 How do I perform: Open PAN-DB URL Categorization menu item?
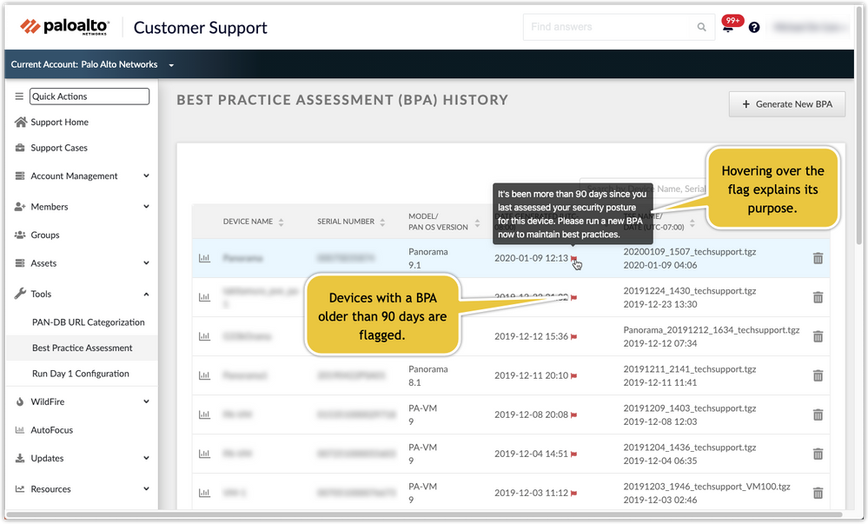coord(88,322)
